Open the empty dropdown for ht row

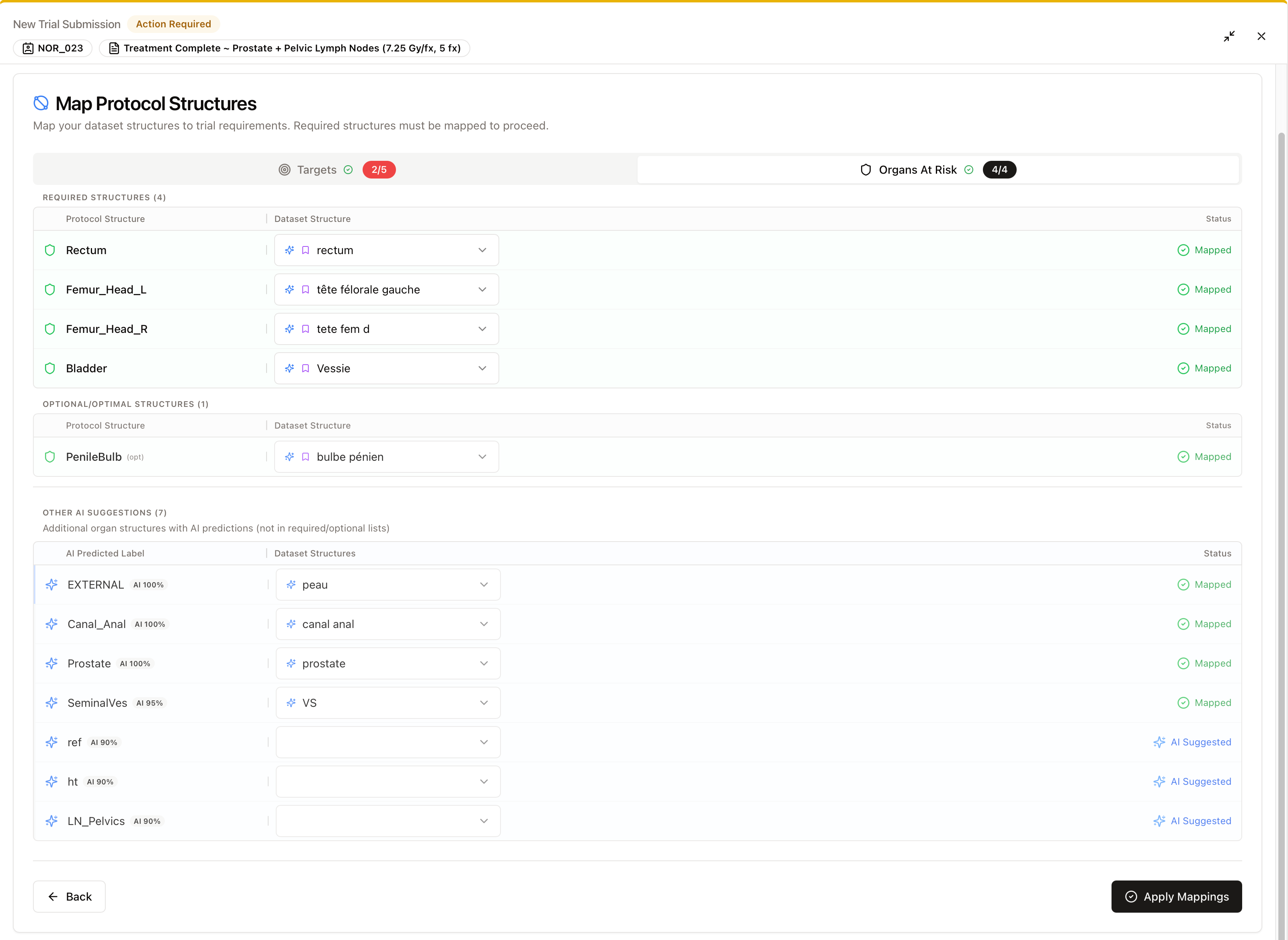[388, 782]
